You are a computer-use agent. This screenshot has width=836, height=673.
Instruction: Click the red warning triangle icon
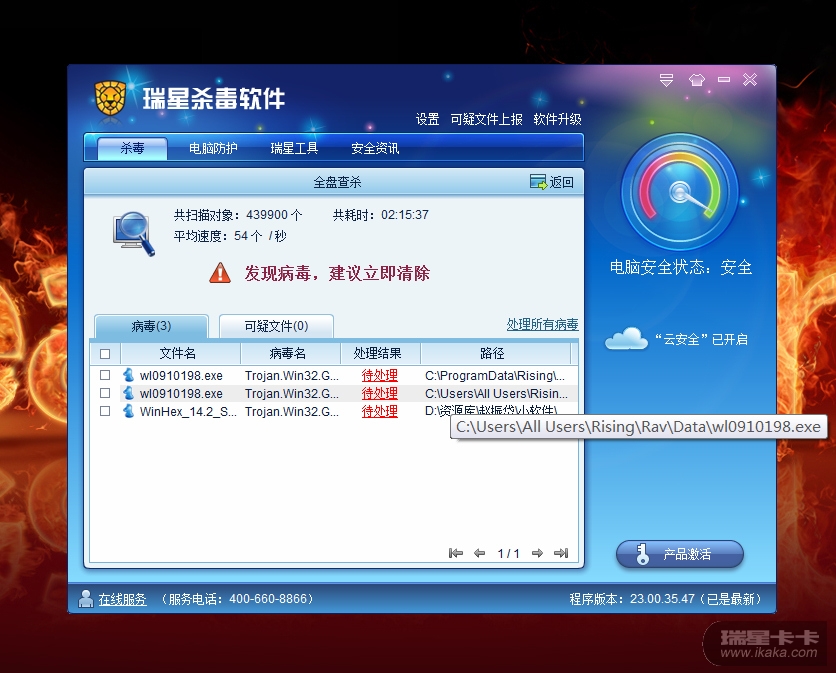coord(220,273)
